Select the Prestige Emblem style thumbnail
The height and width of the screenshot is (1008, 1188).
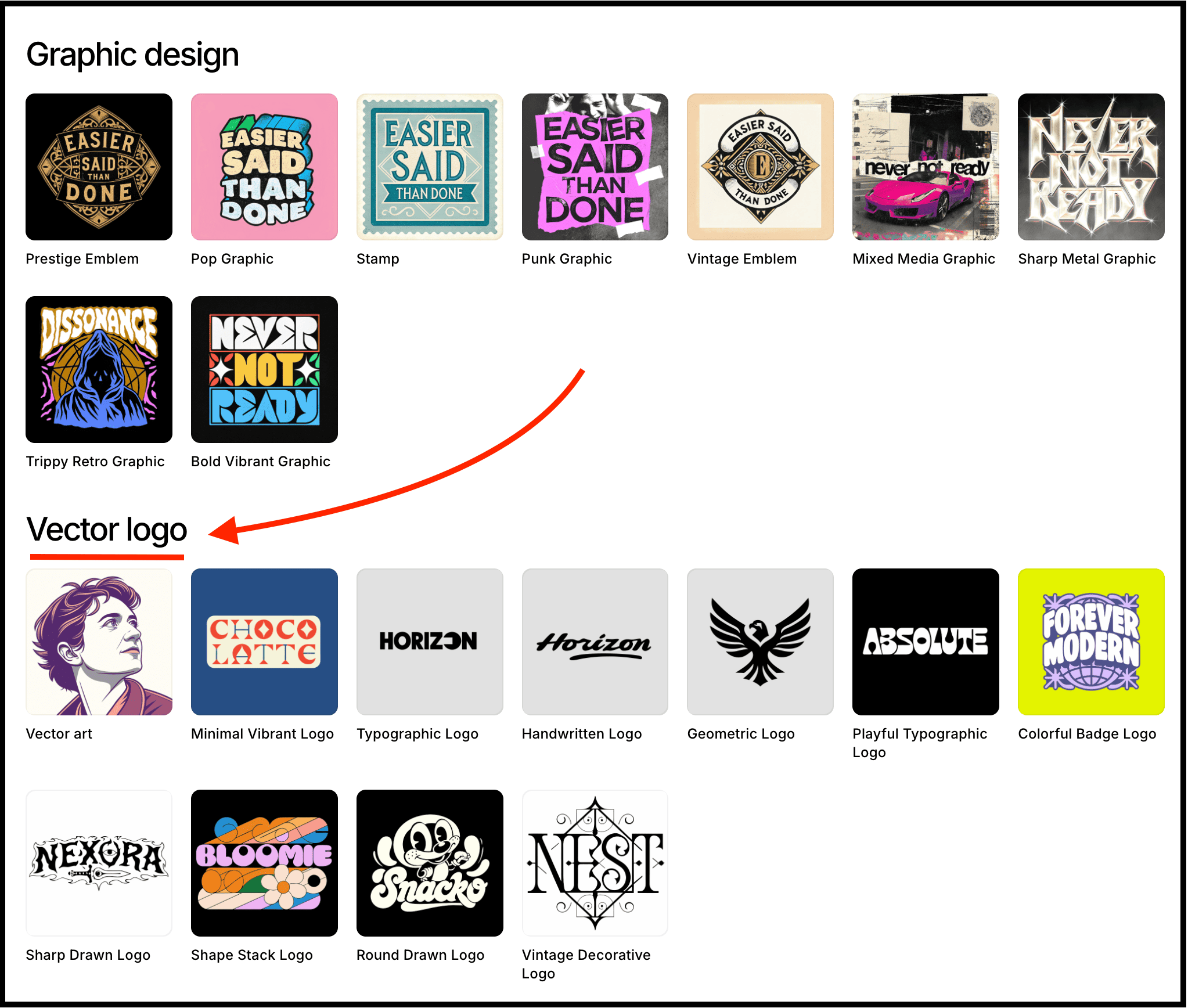pyautogui.click(x=99, y=167)
